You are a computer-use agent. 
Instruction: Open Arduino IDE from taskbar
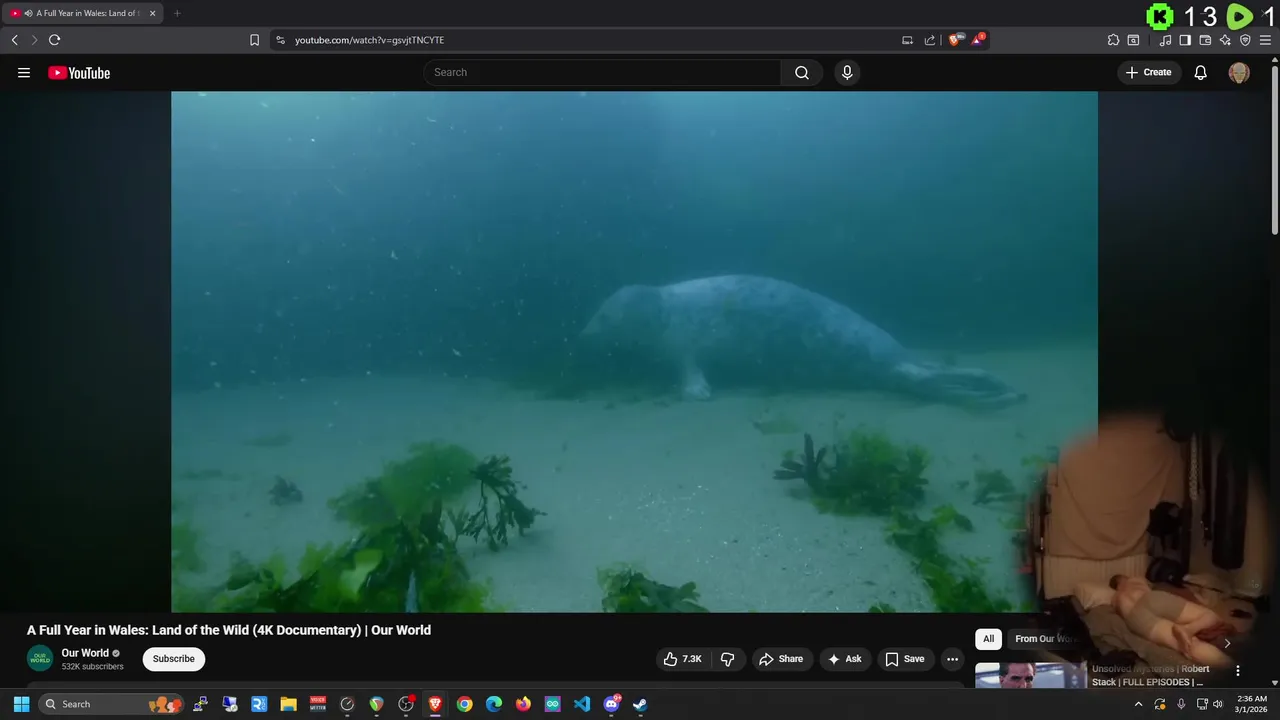tap(552, 704)
